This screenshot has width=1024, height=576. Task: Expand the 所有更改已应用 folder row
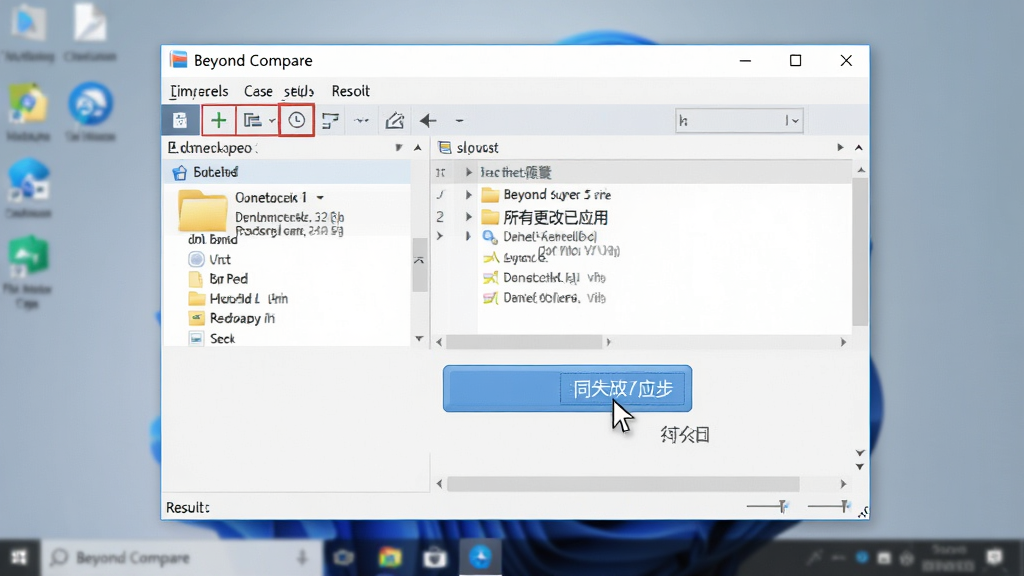point(468,217)
